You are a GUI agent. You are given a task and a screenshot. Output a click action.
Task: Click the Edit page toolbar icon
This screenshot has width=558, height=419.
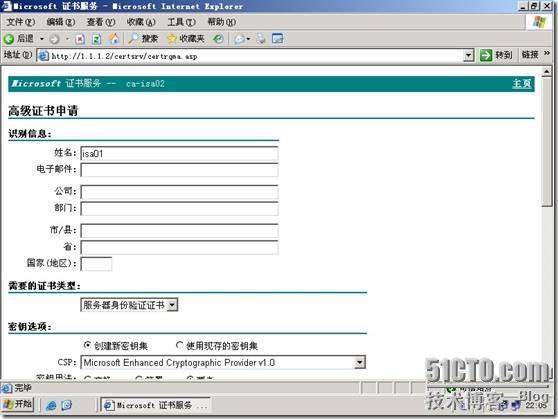(x=277, y=38)
